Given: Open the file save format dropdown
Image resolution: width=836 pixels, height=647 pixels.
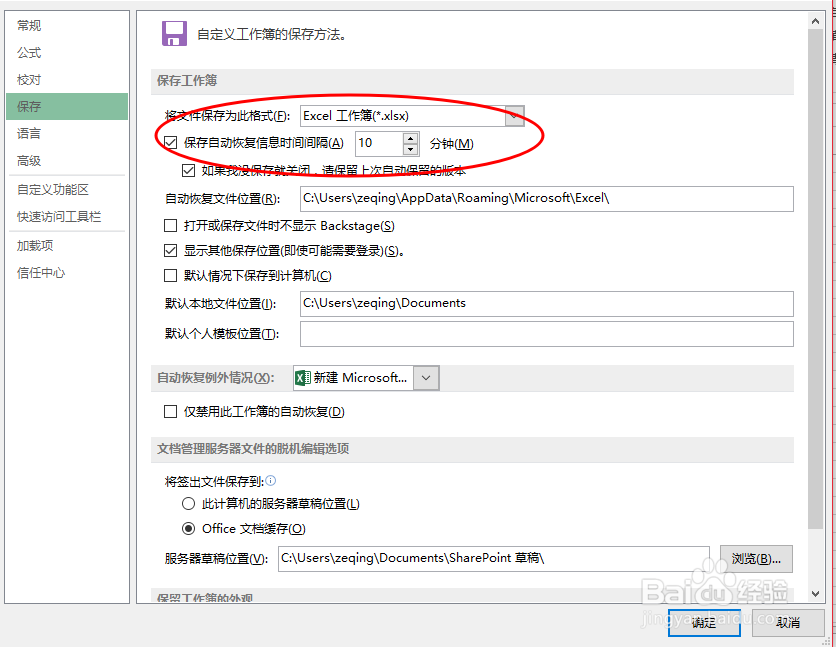Looking at the screenshot, I should (513, 115).
